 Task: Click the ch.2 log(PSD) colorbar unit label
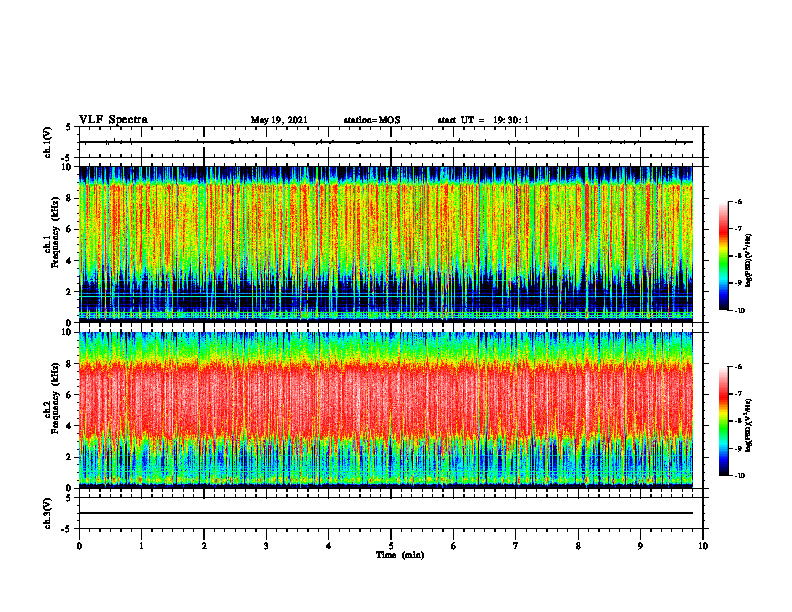tap(749, 426)
